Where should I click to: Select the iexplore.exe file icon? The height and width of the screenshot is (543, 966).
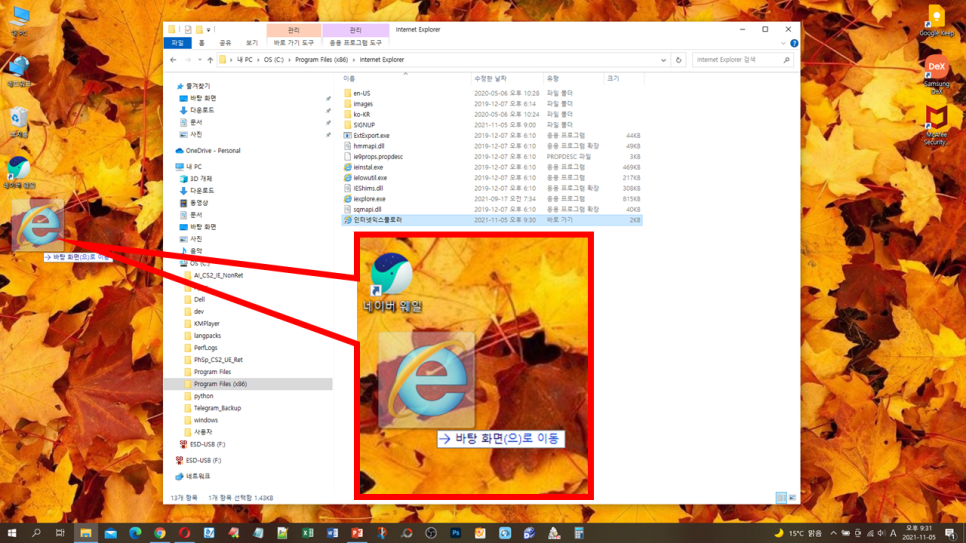pos(347,198)
